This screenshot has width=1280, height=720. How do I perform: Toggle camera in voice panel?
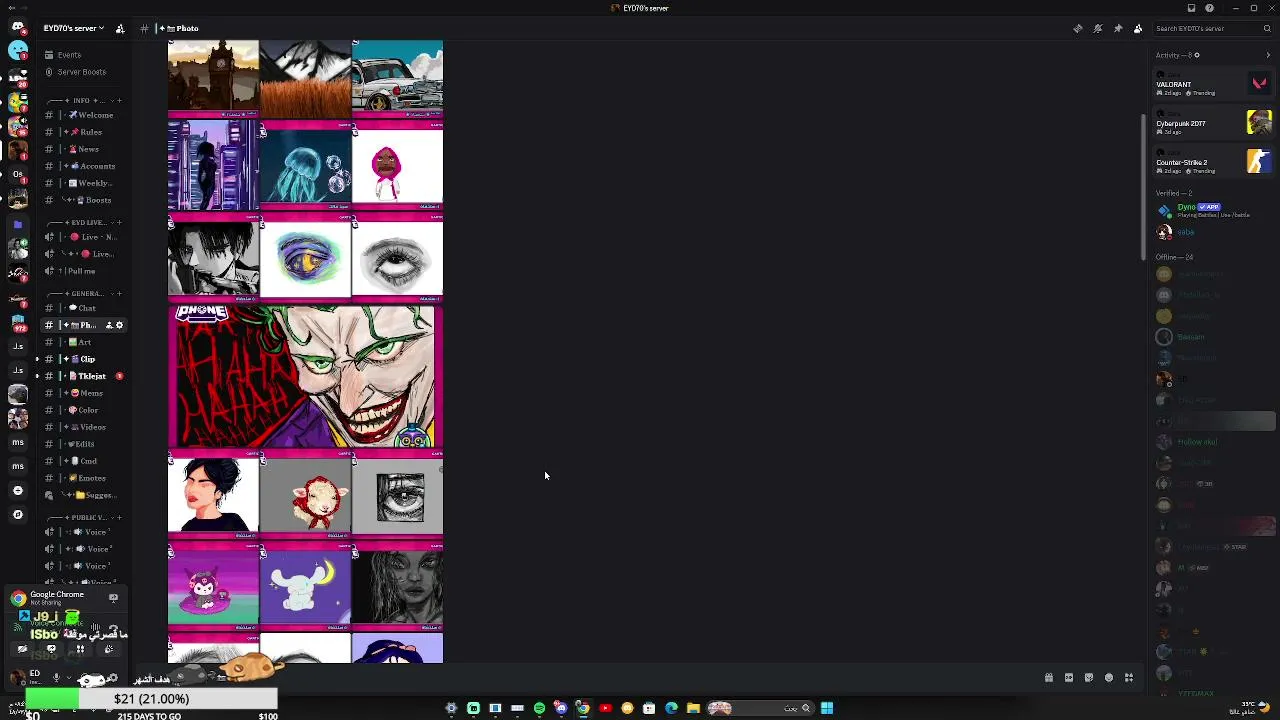22,649
